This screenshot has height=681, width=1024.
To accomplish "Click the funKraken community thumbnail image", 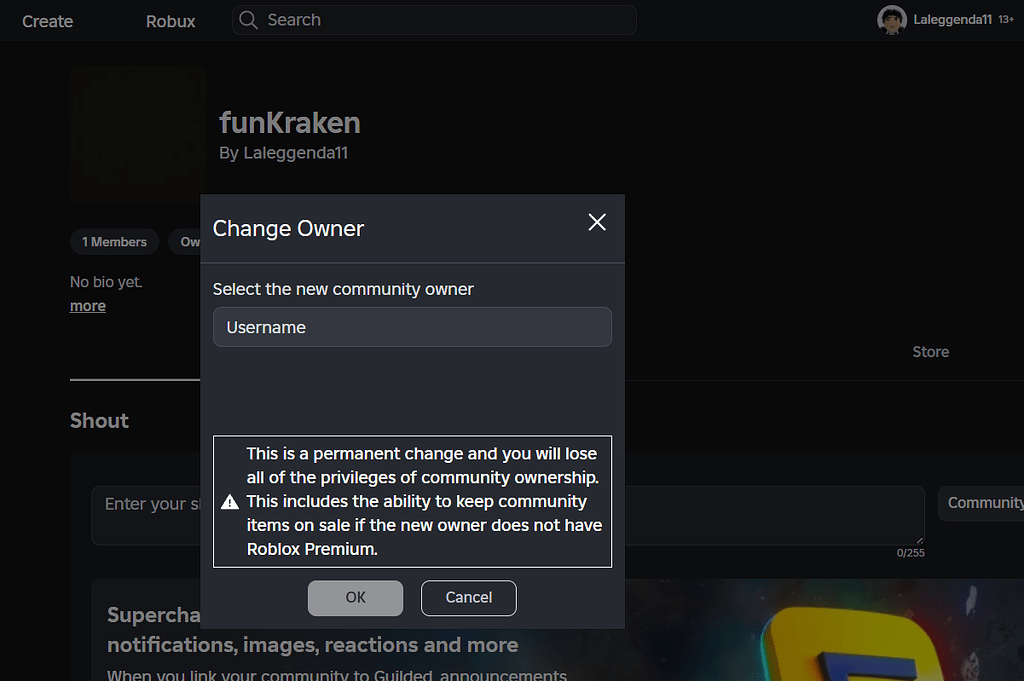I will click(137, 134).
